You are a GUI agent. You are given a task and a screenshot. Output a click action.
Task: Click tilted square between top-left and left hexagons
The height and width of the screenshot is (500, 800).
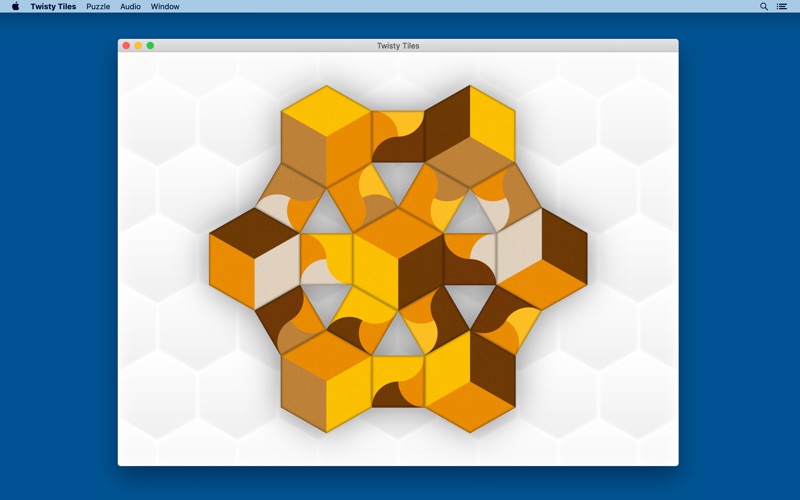[290, 197]
